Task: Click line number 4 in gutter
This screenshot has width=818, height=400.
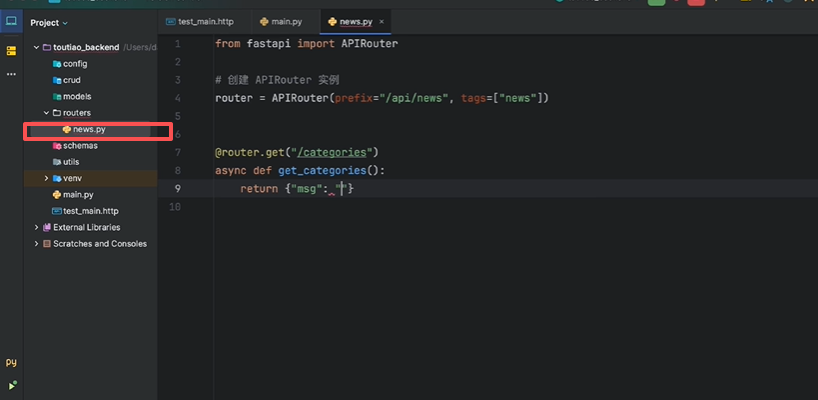Action: (x=178, y=98)
